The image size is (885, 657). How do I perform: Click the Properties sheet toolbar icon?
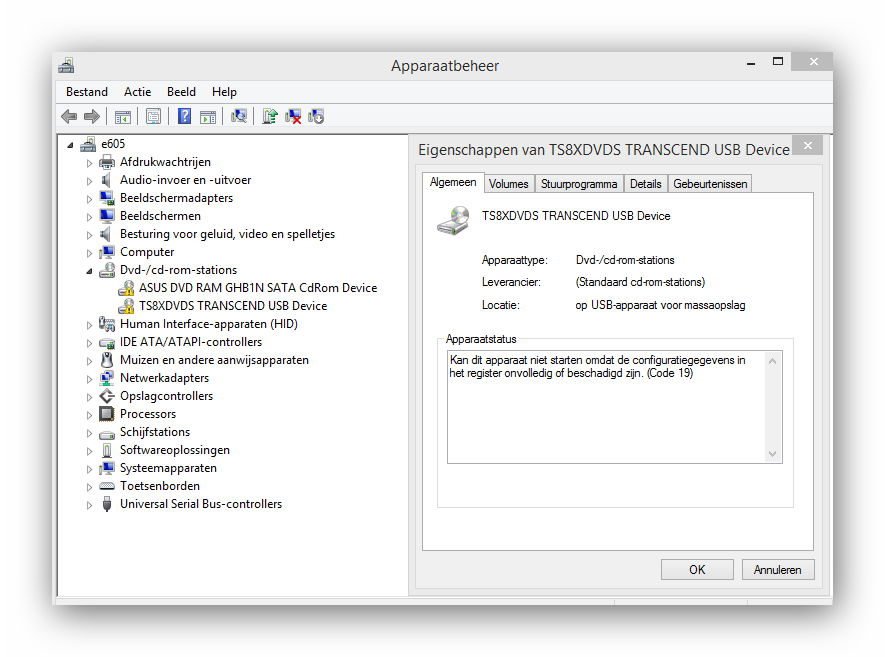click(x=153, y=116)
